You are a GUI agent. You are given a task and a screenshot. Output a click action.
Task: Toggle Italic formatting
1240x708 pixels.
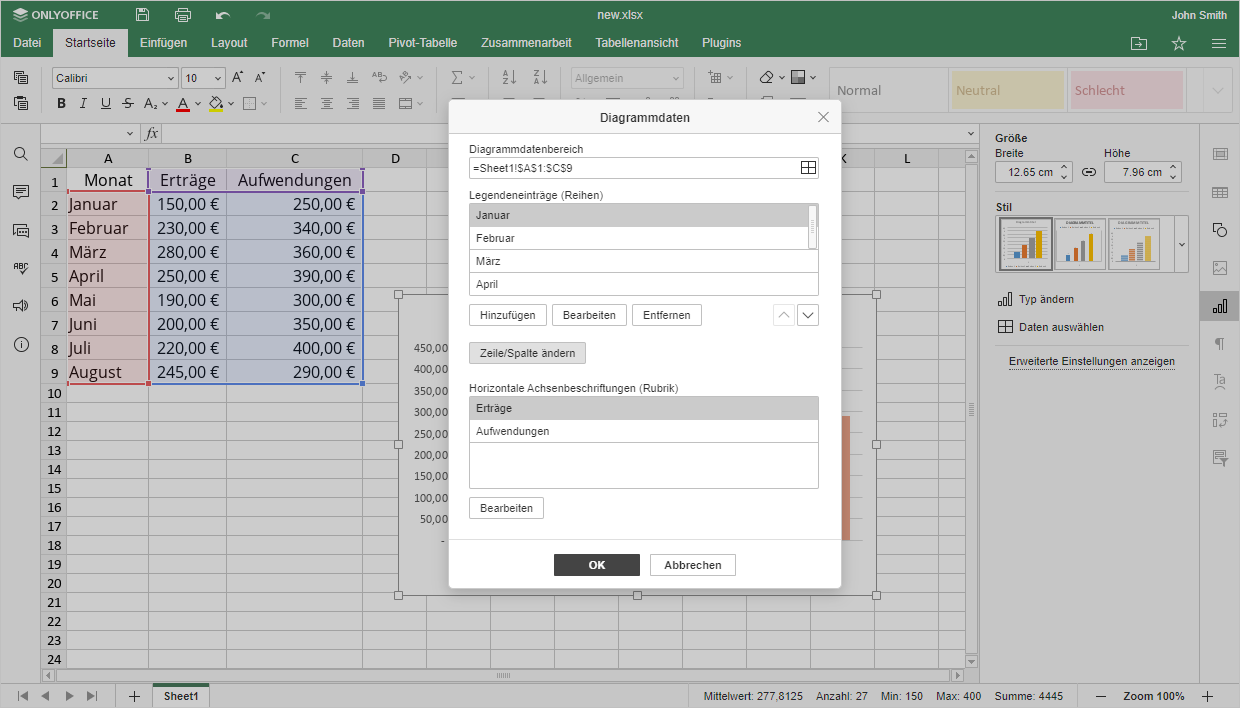tap(83, 103)
